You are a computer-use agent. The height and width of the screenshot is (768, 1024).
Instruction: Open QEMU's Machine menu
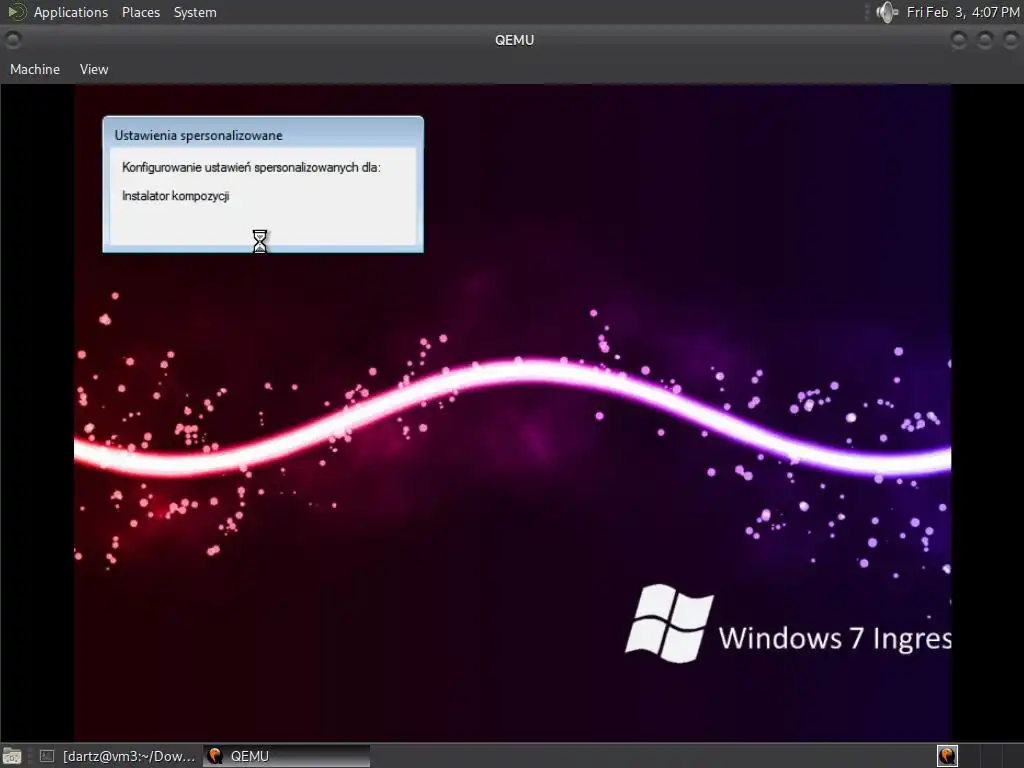(35, 69)
